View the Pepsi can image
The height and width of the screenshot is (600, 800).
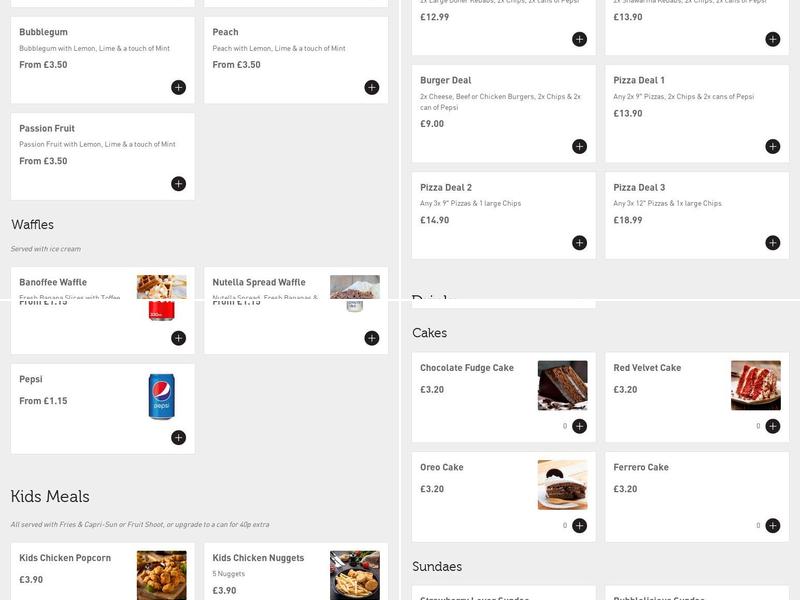point(161,396)
